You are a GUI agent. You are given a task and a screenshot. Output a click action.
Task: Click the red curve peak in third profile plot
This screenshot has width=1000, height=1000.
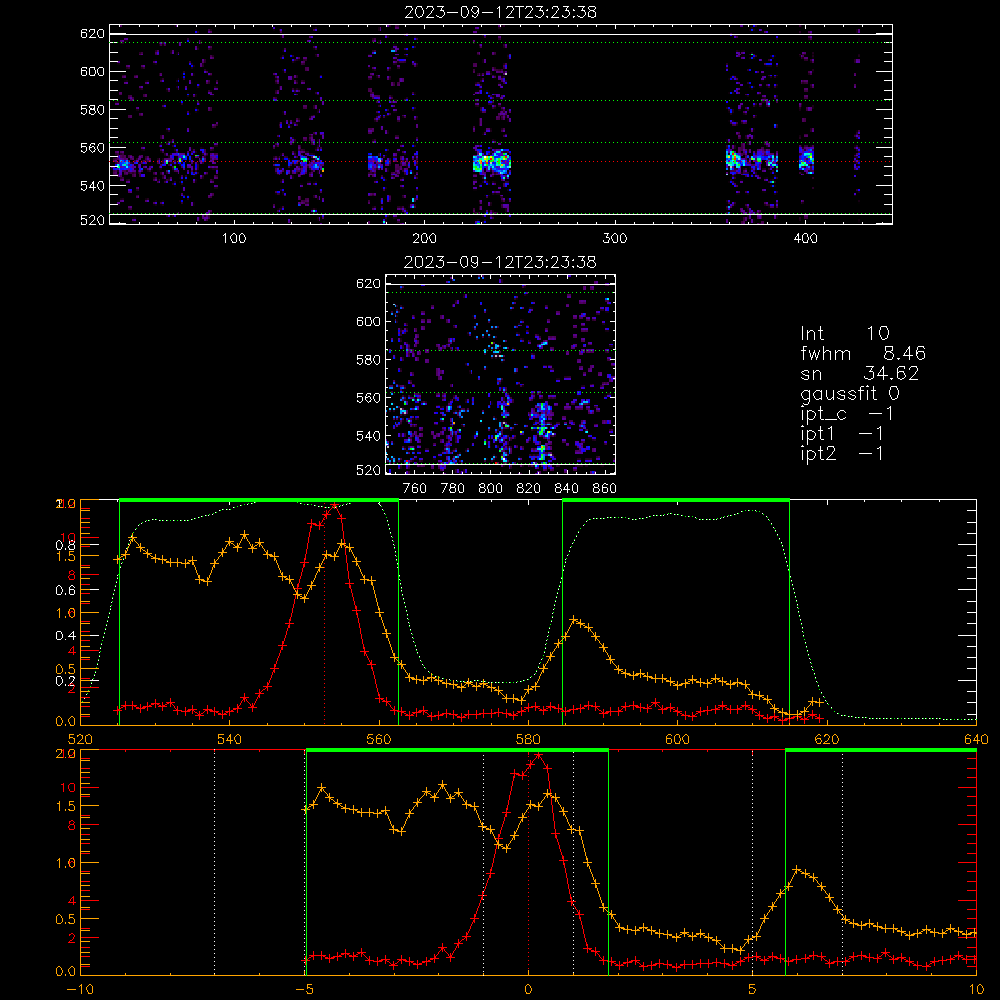tap(335, 506)
